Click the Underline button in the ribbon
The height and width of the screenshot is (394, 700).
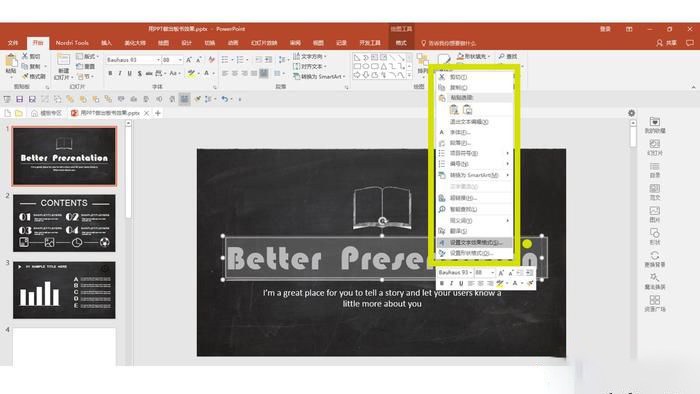coord(129,73)
